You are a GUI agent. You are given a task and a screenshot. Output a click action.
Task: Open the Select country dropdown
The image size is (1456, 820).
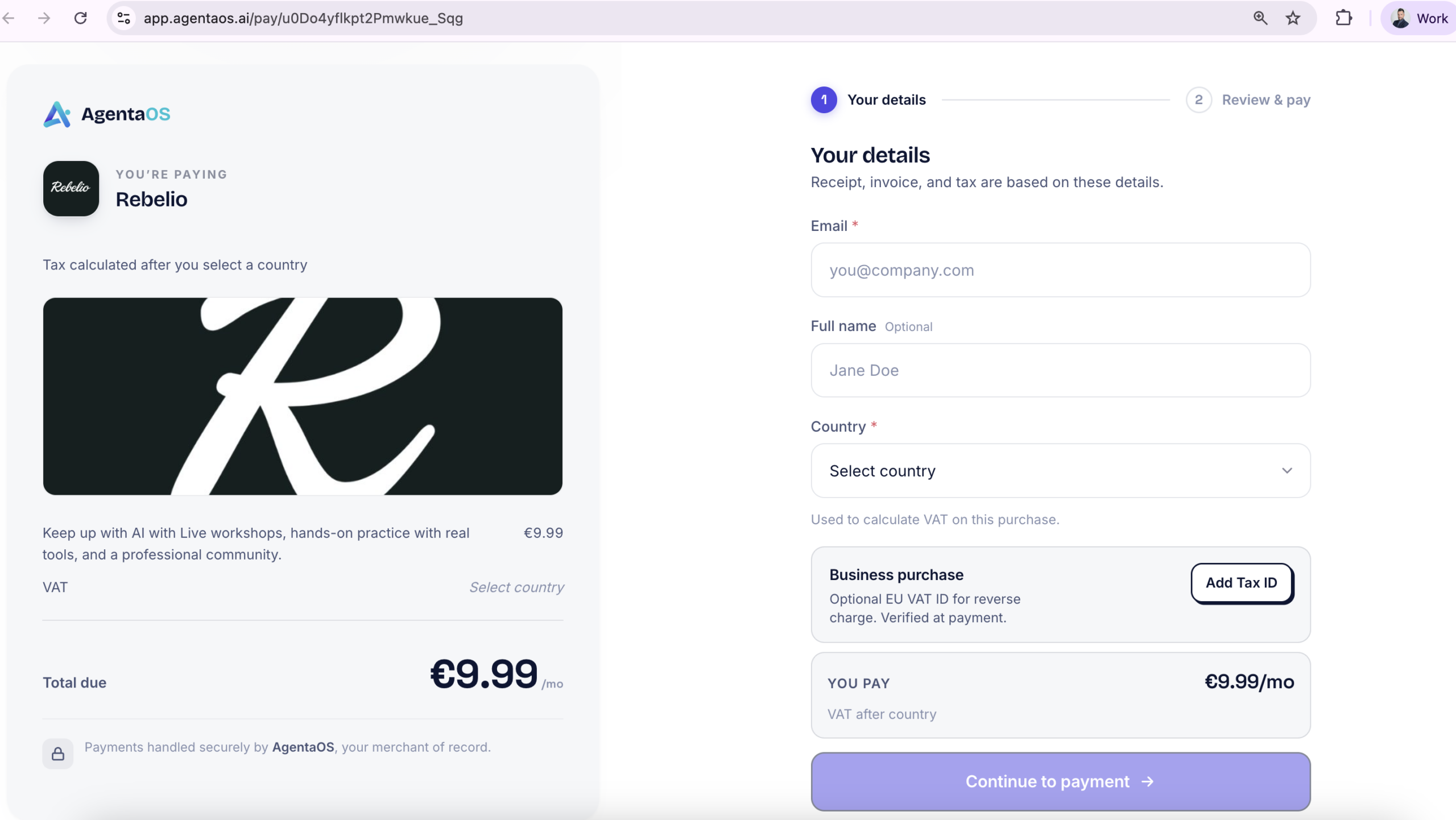(1061, 471)
